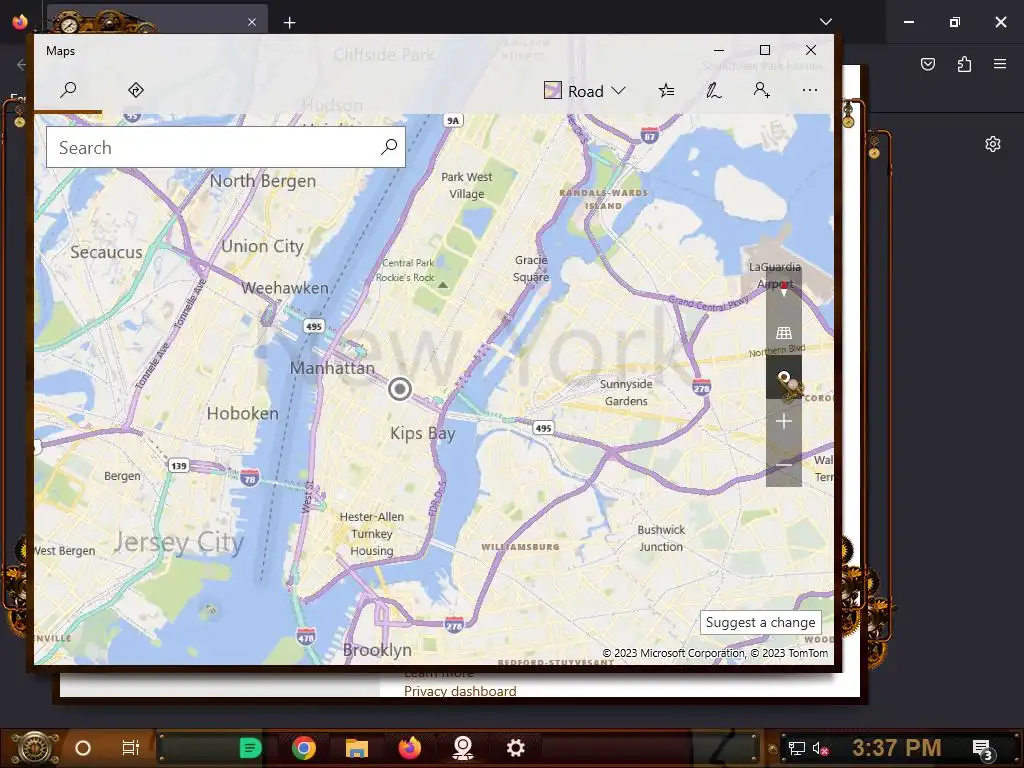1024x768 pixels.
Task: Click the Park West Village label
Action: 466,185
